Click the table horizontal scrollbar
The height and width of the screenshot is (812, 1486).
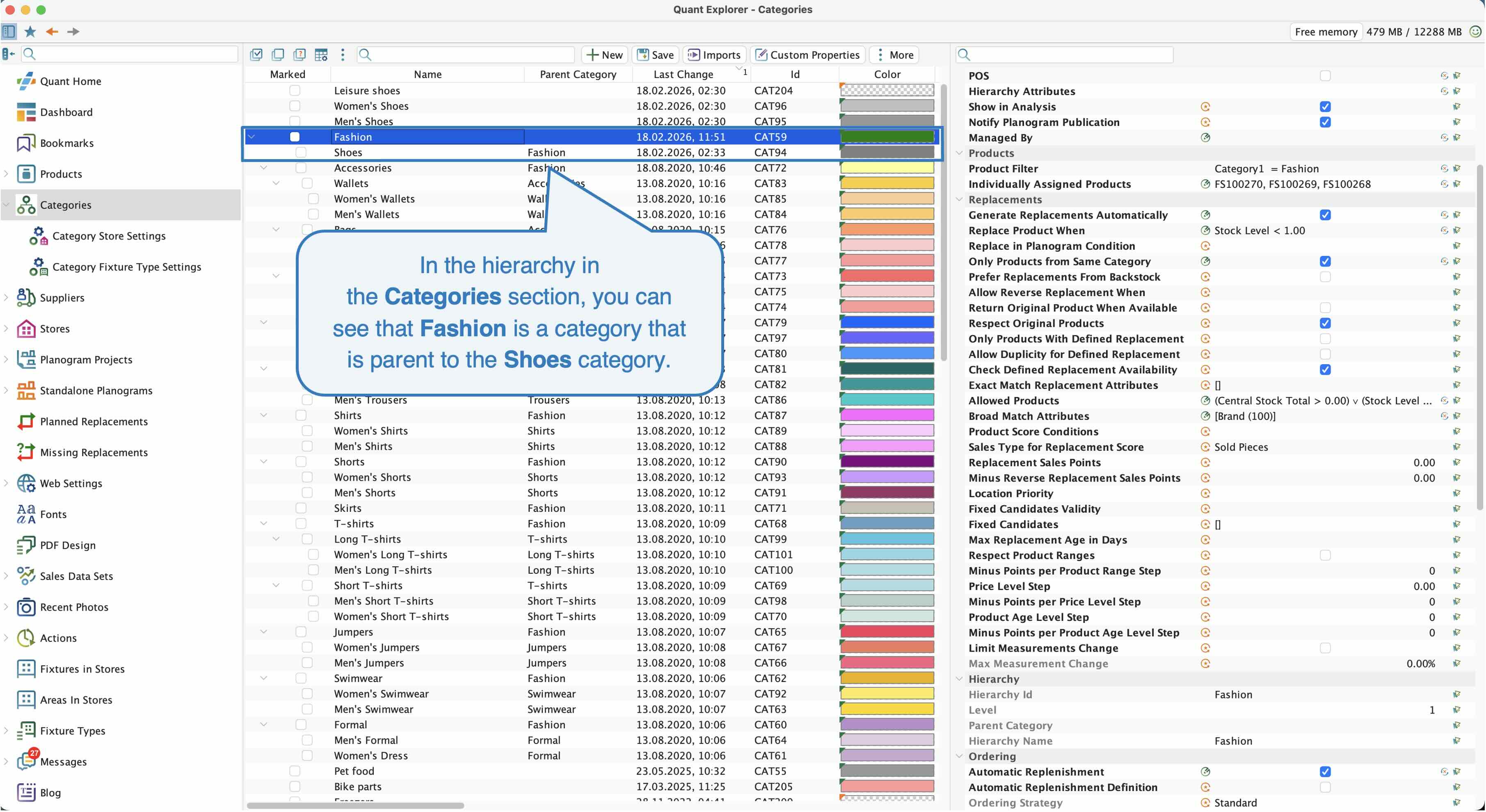tap(355, 806)
